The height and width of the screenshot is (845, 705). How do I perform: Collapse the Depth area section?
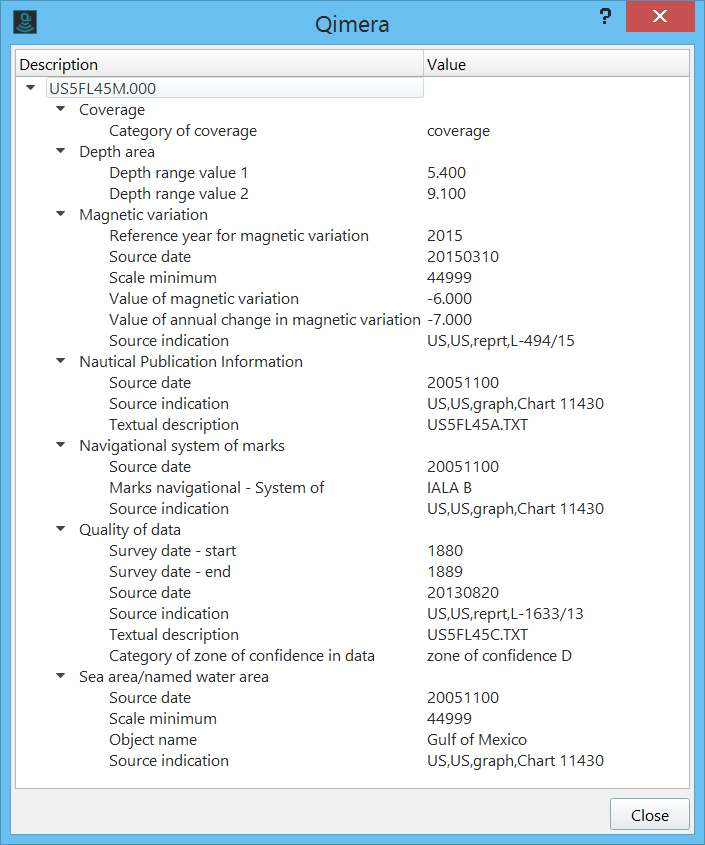tap(61, 151)
